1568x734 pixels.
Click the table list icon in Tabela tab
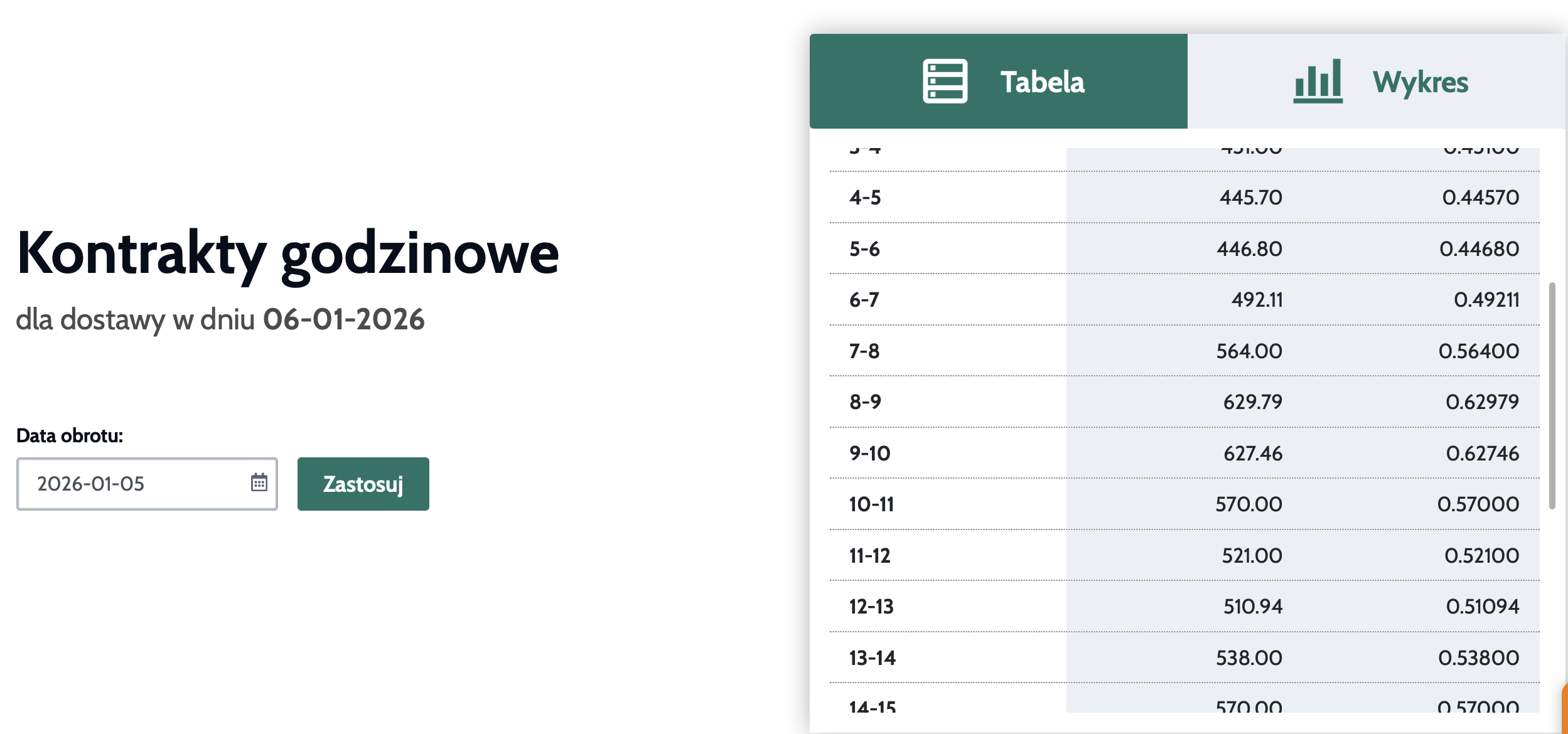(x=945, y=82)
